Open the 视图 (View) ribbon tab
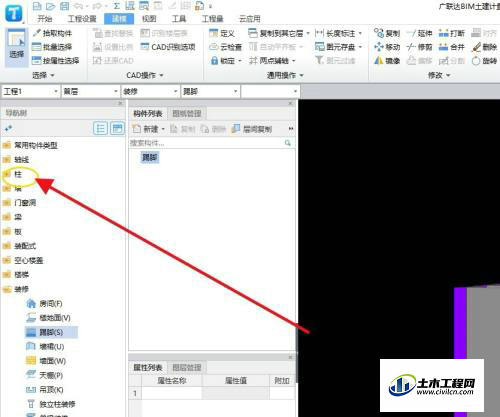The height and width of the screenshot is (417, 500). pos(149,19)
